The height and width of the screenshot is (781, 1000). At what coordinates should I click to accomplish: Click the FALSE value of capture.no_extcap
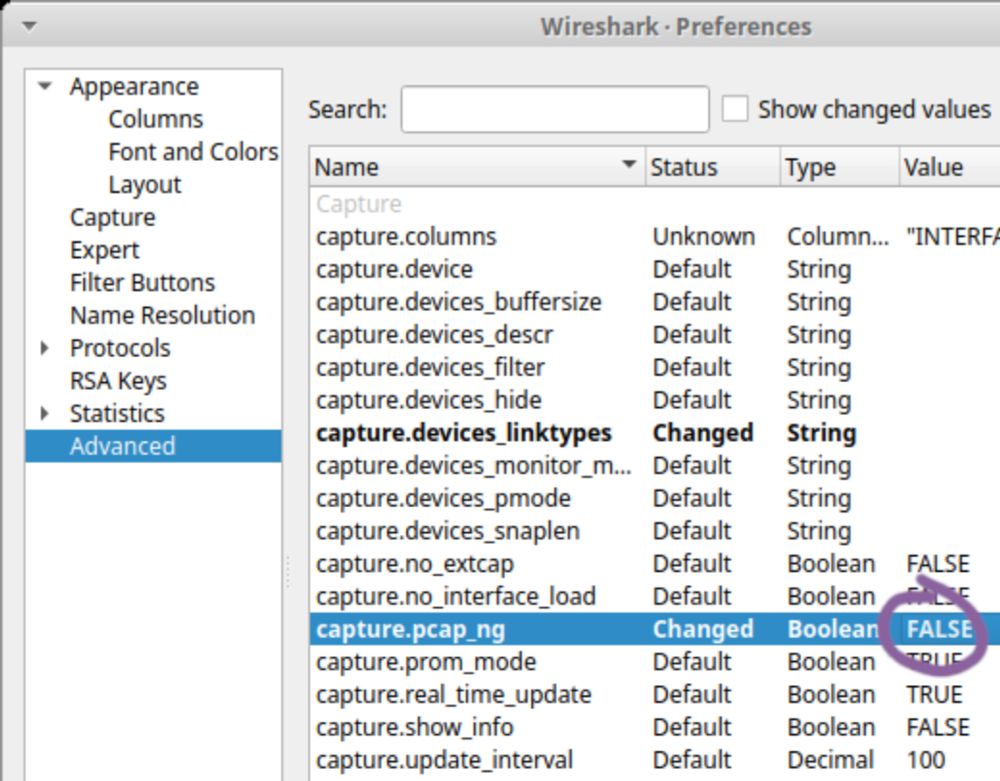(x=938, y=564)
